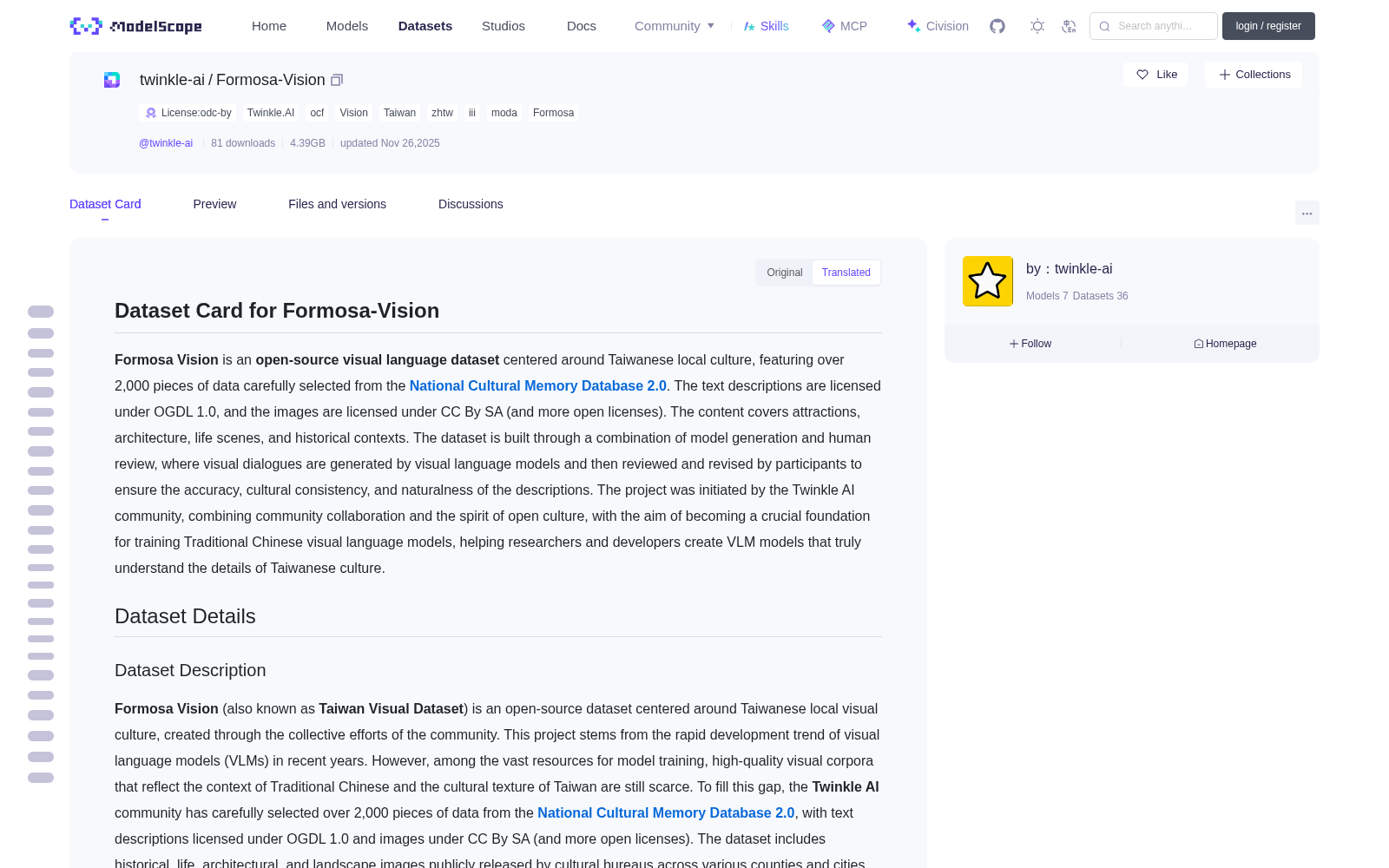
Task: Click the 'Datasets 36' count text
Action: click(x=1101, y=296)
